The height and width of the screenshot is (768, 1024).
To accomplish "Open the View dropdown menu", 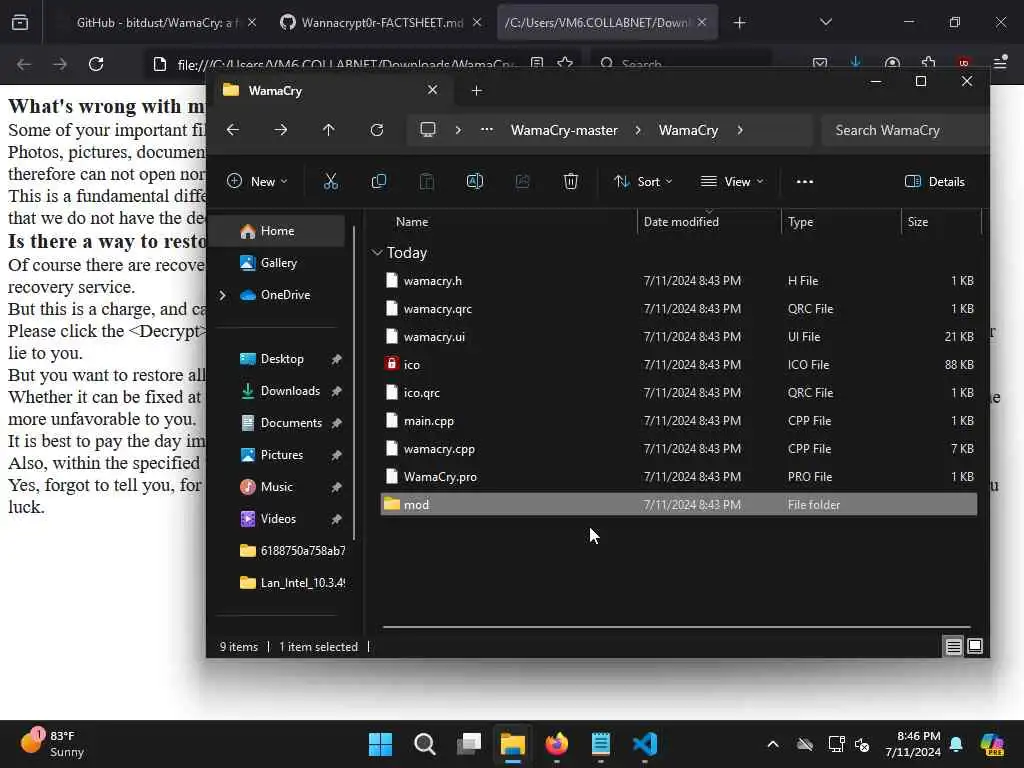I will [x=731, y=182].
